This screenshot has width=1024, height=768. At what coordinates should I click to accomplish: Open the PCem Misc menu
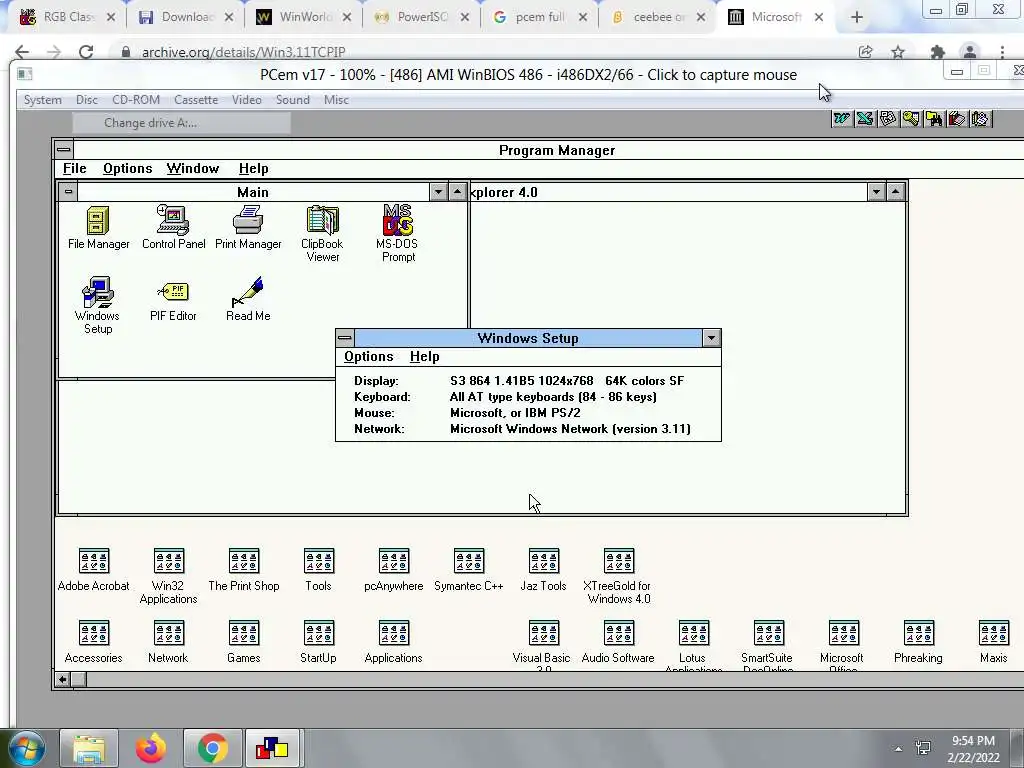tap(336, 100)
